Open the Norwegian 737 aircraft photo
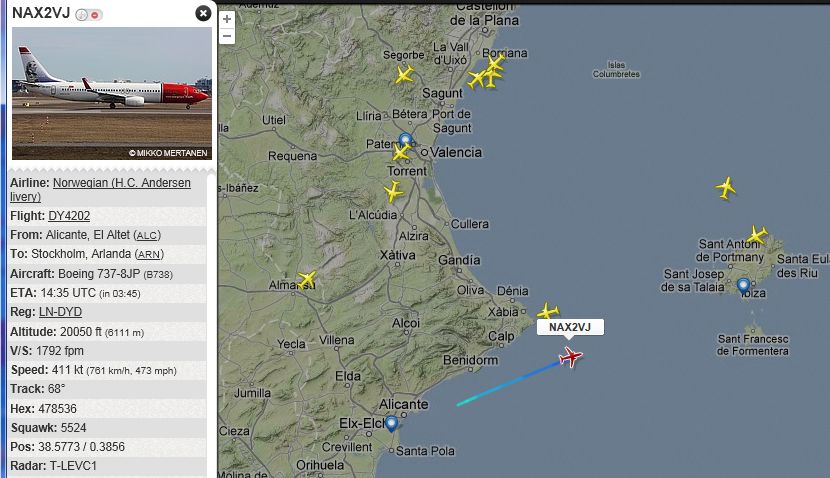Image resolution: width=830 pixels, height=478 pixels. (x=112, y=93)
